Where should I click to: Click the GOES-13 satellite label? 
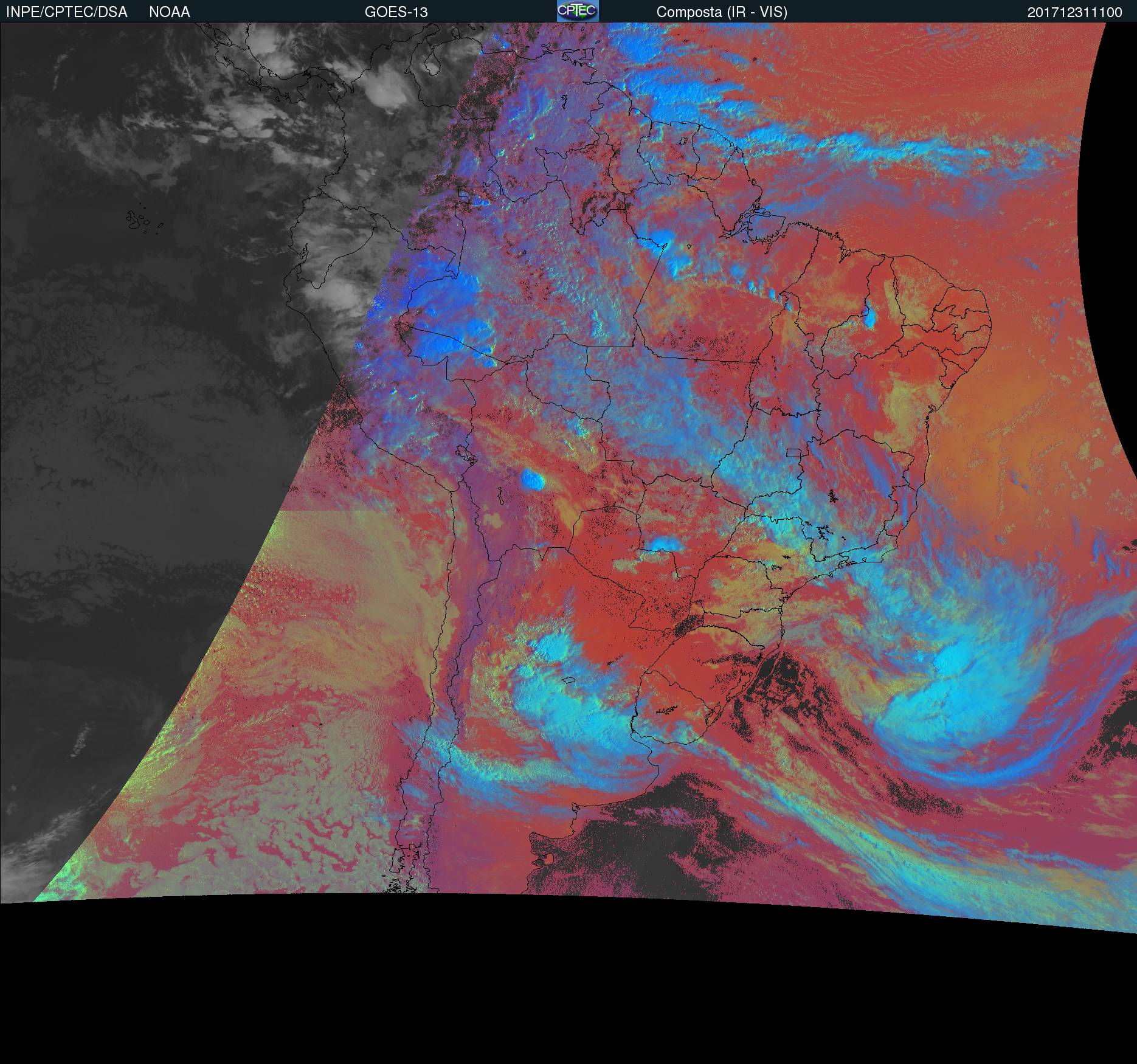coord(396,12)
